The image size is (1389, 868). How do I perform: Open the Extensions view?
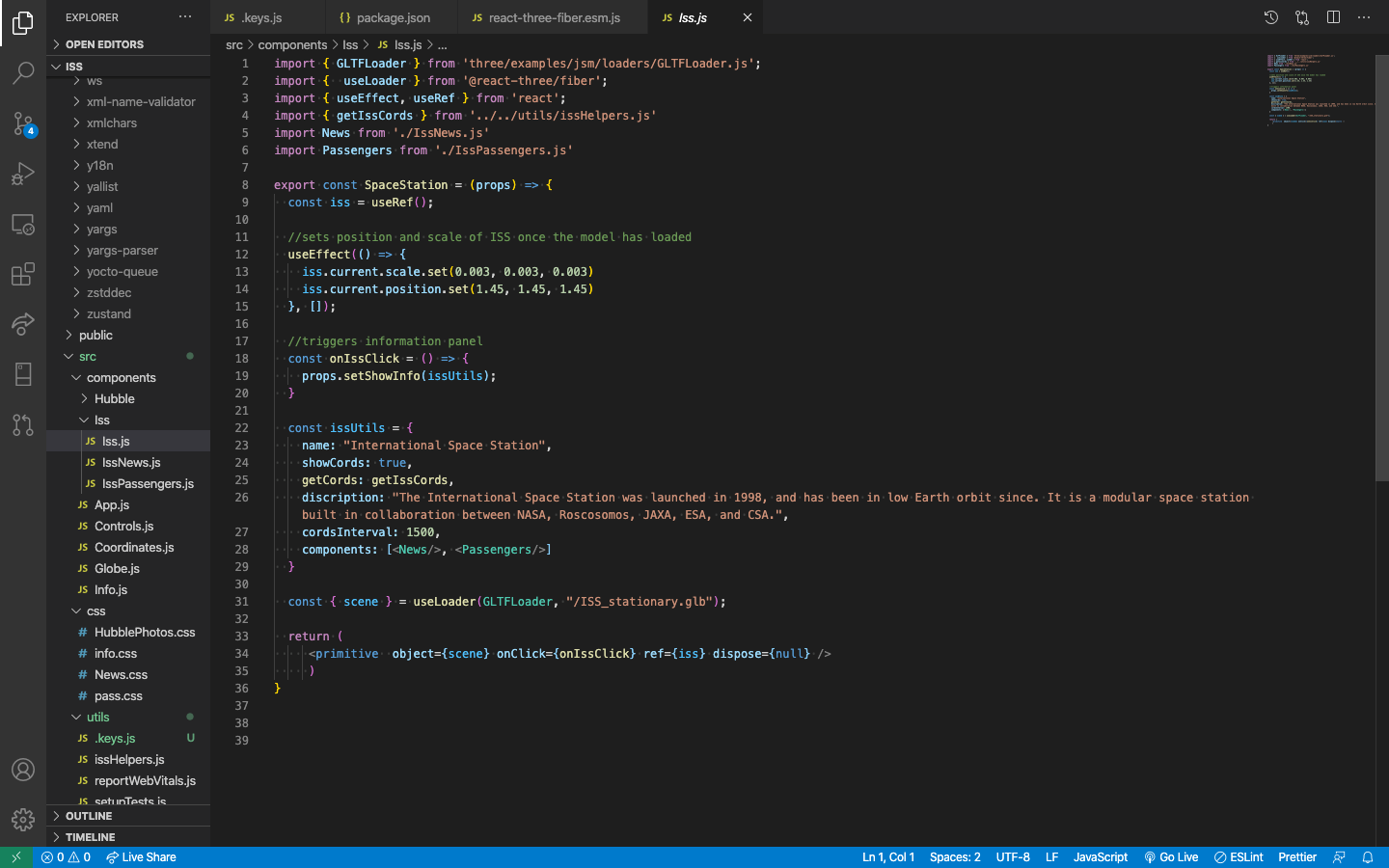click(x=23, y=274)
